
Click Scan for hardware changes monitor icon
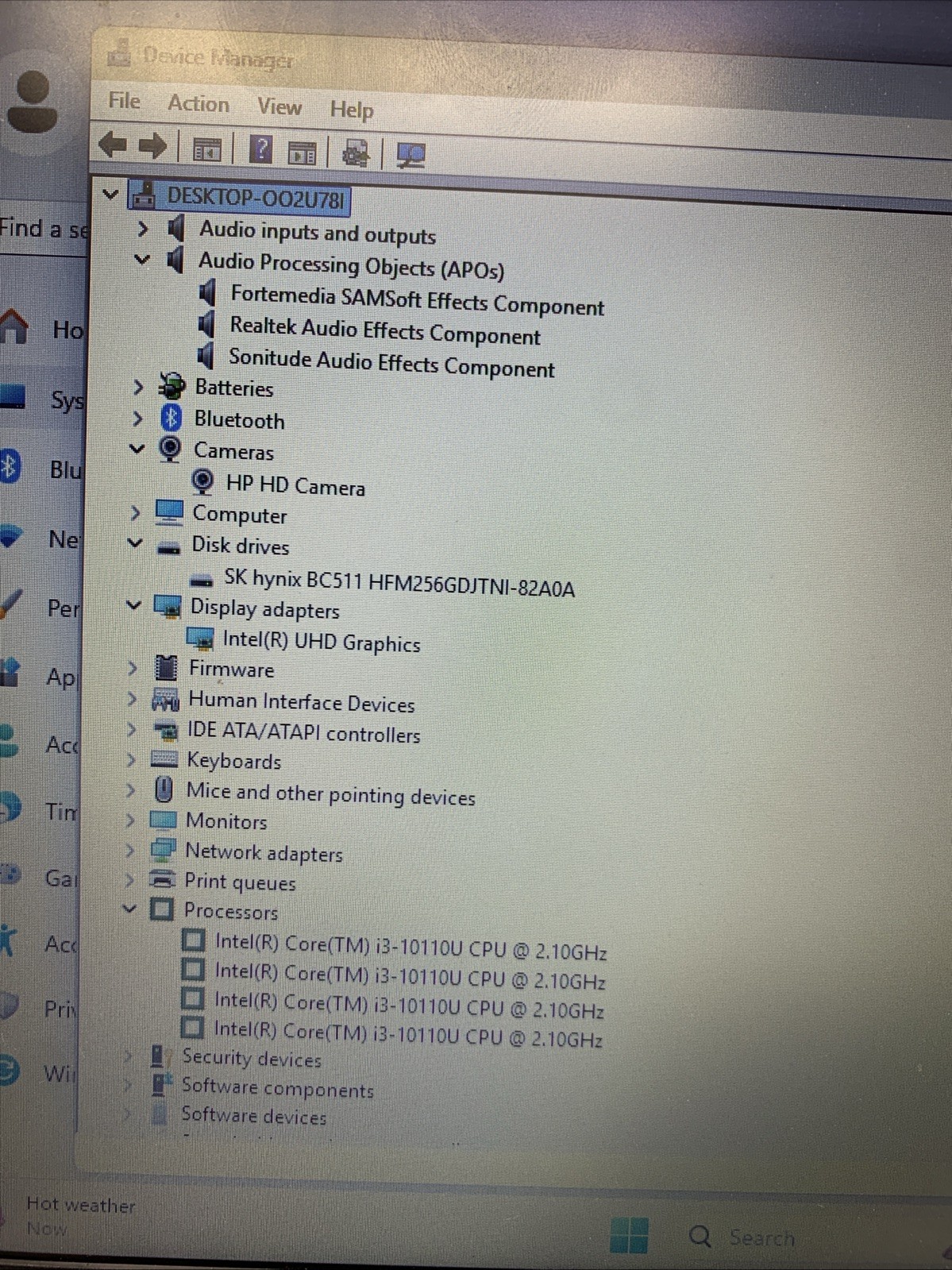coord(410,155)
